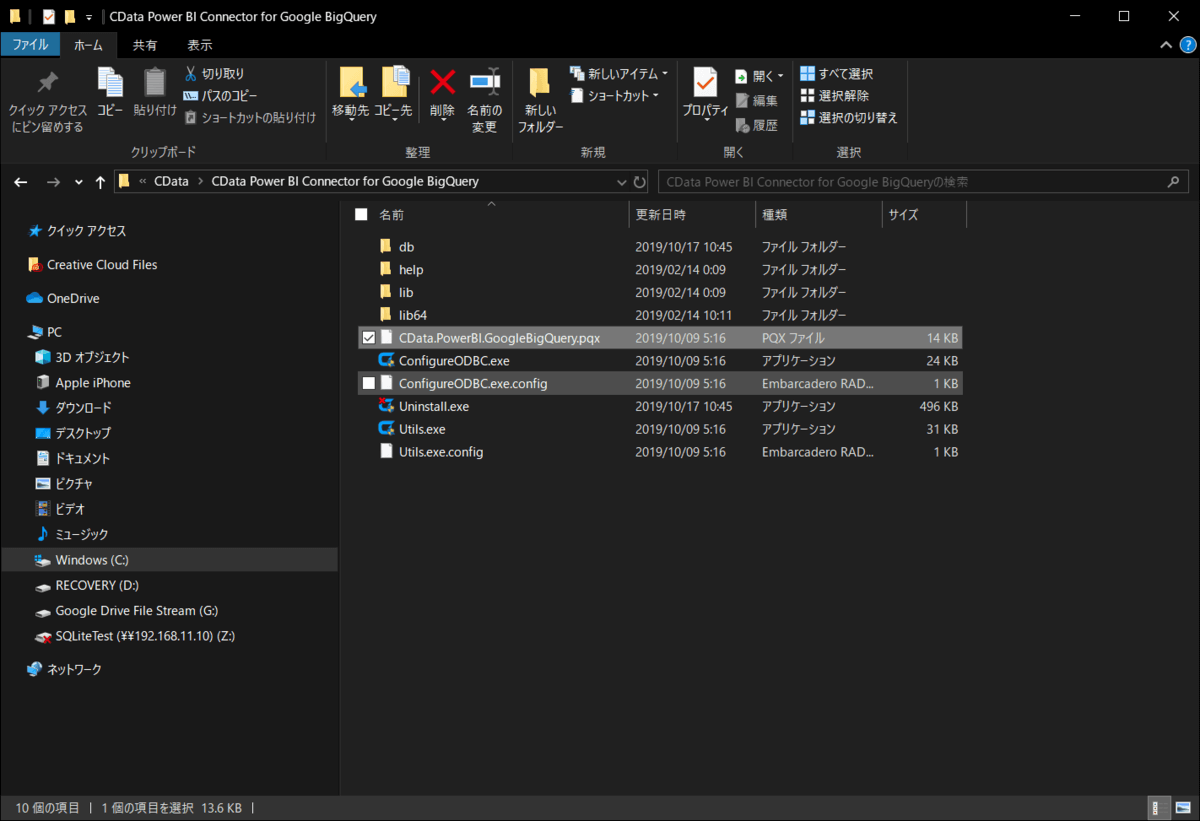The width and height of the screenshot is (1200, 821).
Task: Click the Utils.exe application icon
Action: [x=386, y=429]
